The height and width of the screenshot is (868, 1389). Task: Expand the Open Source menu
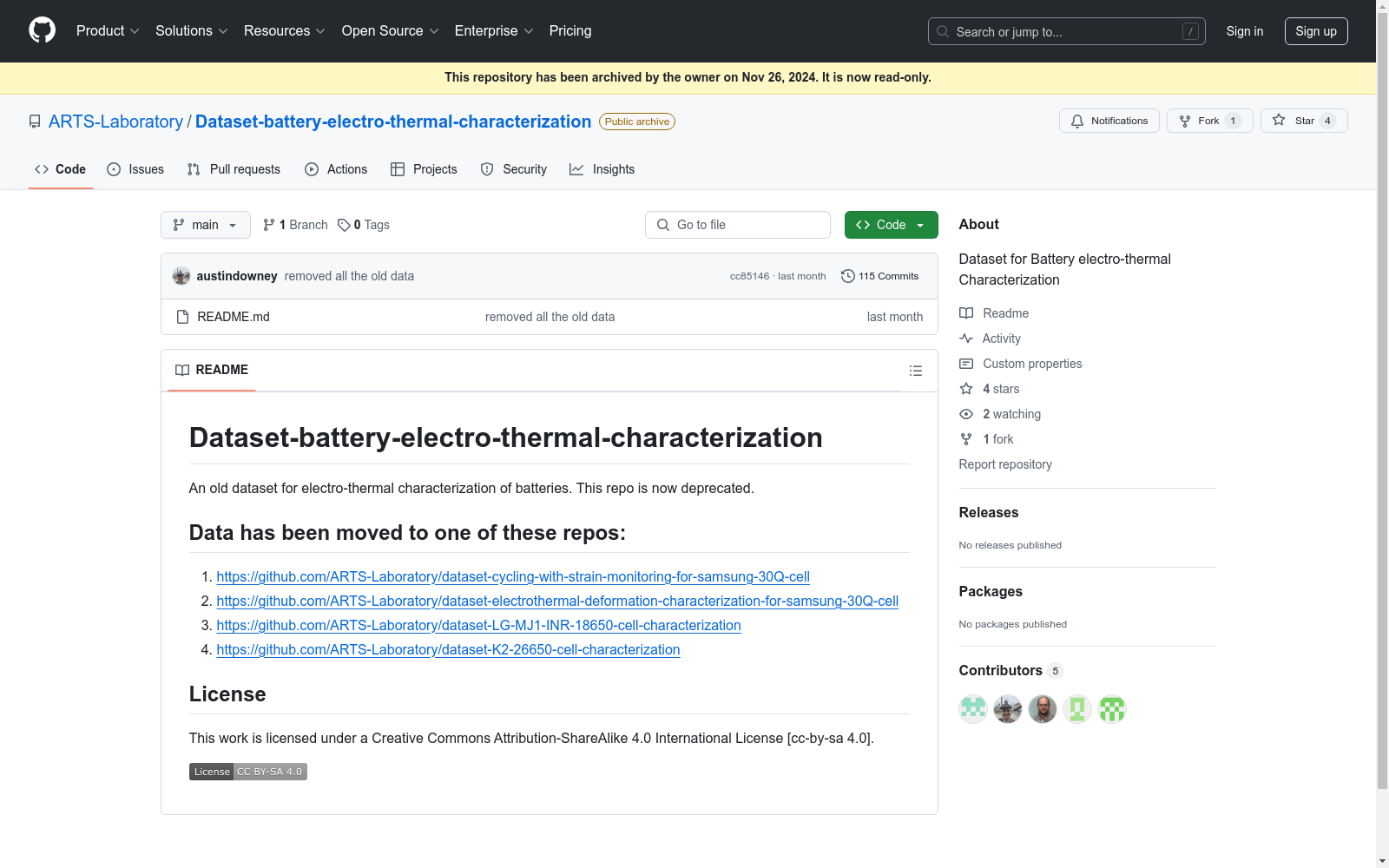[x=391, y=31]
